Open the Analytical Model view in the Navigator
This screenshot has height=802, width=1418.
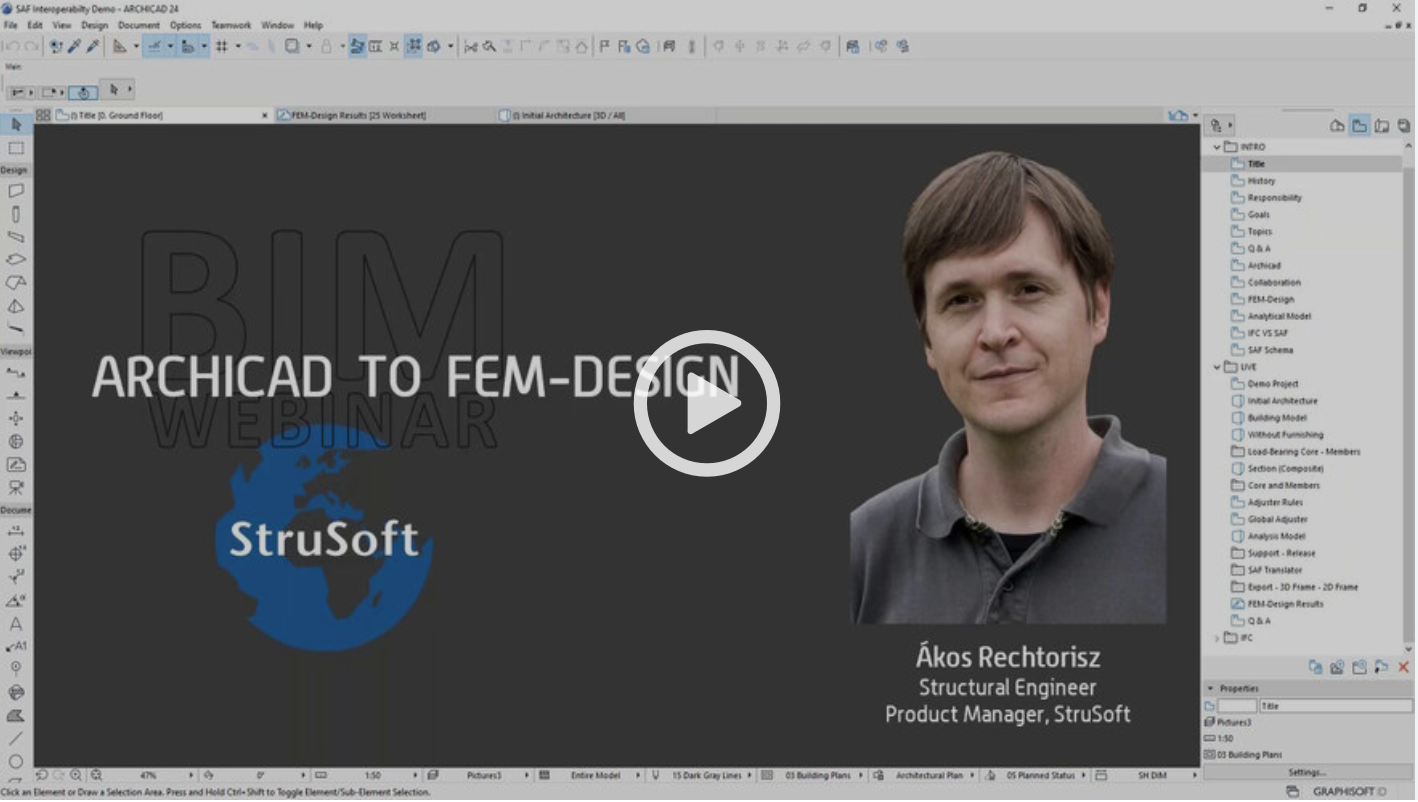pyautogui.click(x=1279, y=316)
